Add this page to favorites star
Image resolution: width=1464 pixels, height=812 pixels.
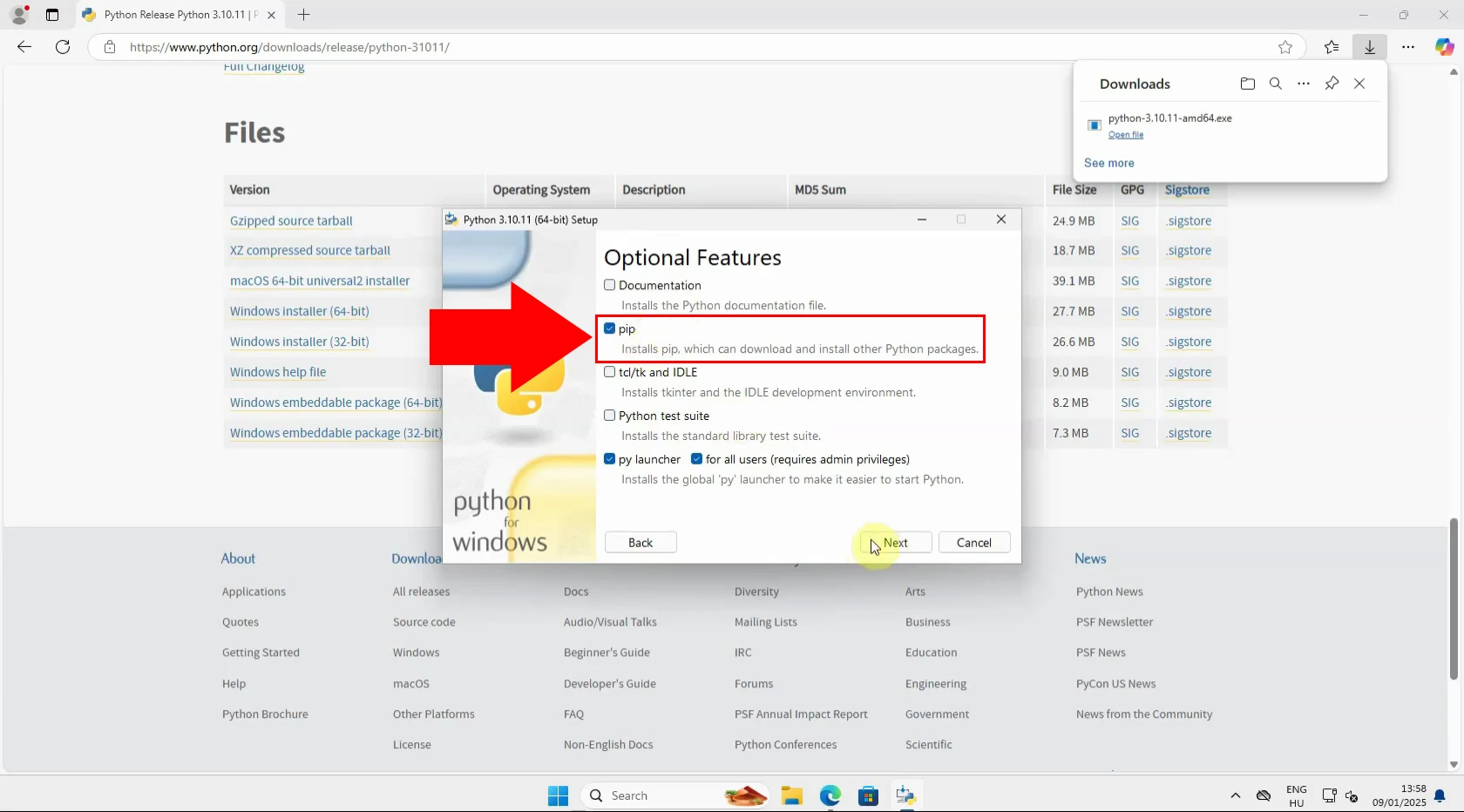1285,47
